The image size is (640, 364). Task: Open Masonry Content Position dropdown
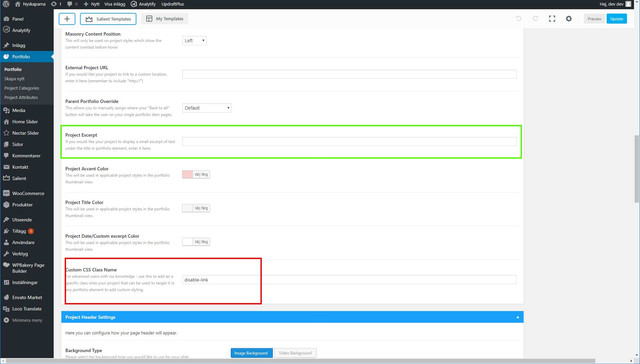point(194,40)
